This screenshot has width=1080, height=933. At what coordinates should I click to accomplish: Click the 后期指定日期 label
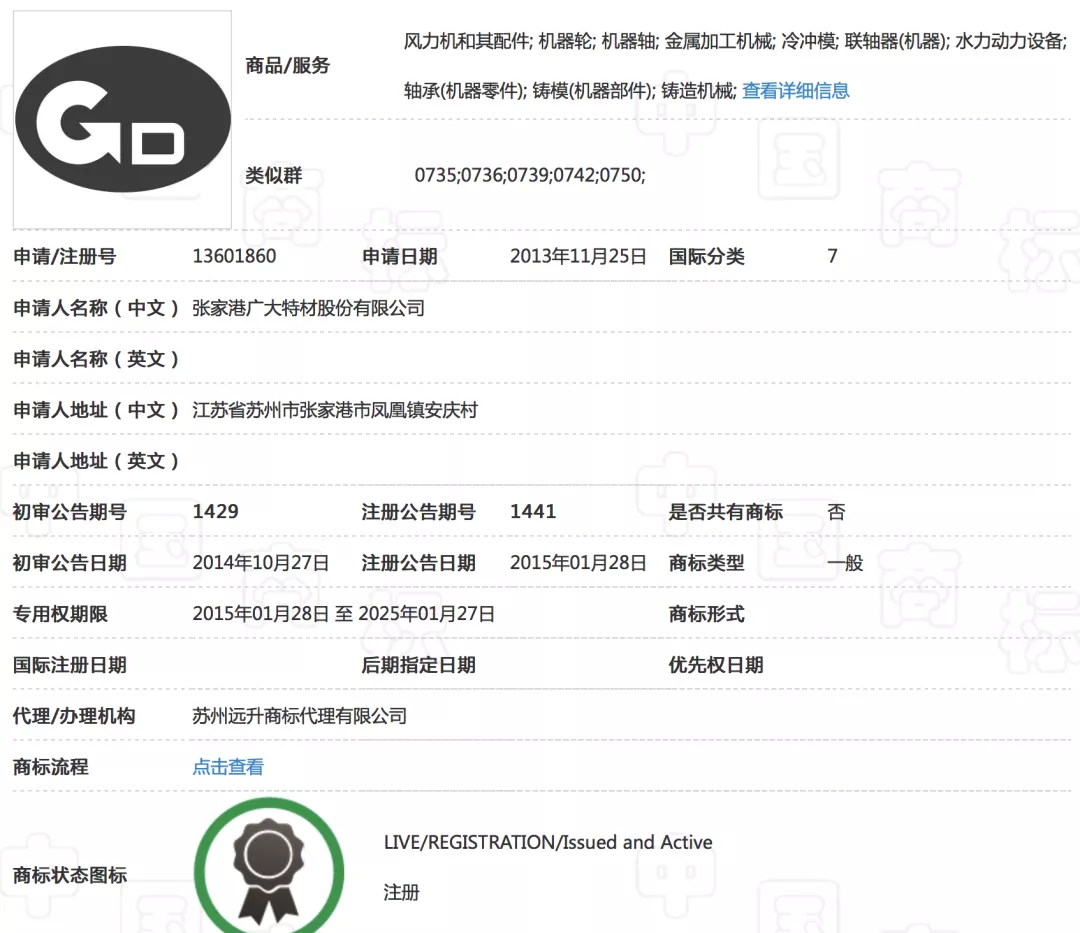[419, 665]
